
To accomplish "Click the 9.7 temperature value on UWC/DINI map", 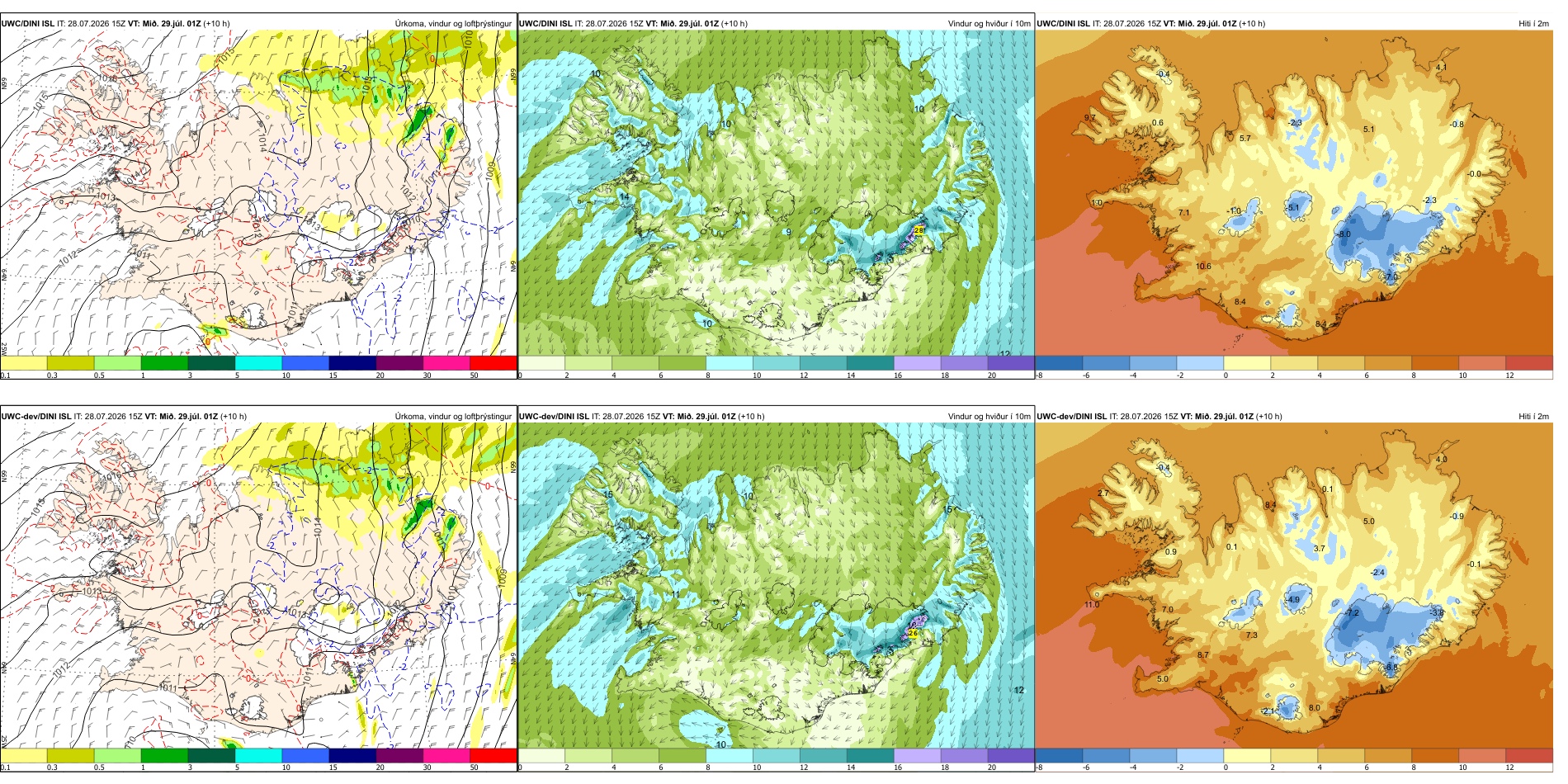I will (x=1089, y=118).
